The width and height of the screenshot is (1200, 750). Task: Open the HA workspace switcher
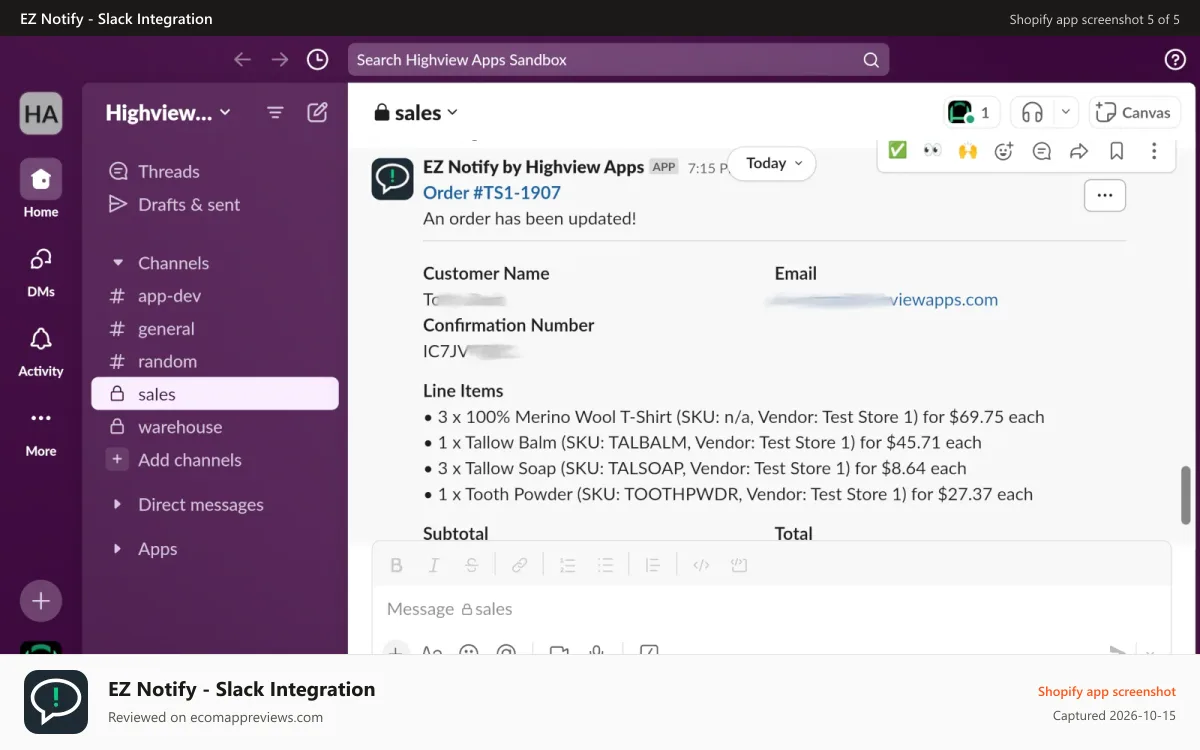(41, 113)
